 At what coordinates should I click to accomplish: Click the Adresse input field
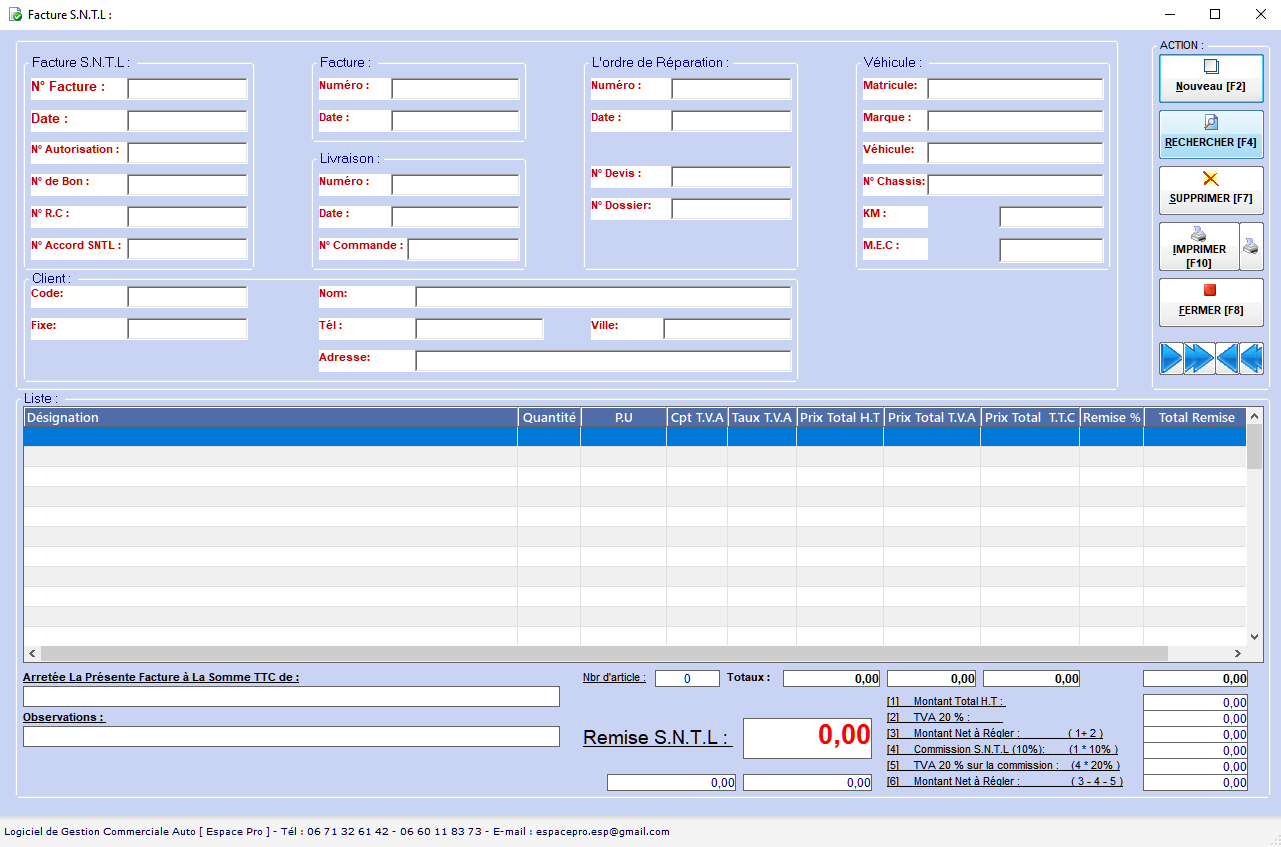[603, 361]
